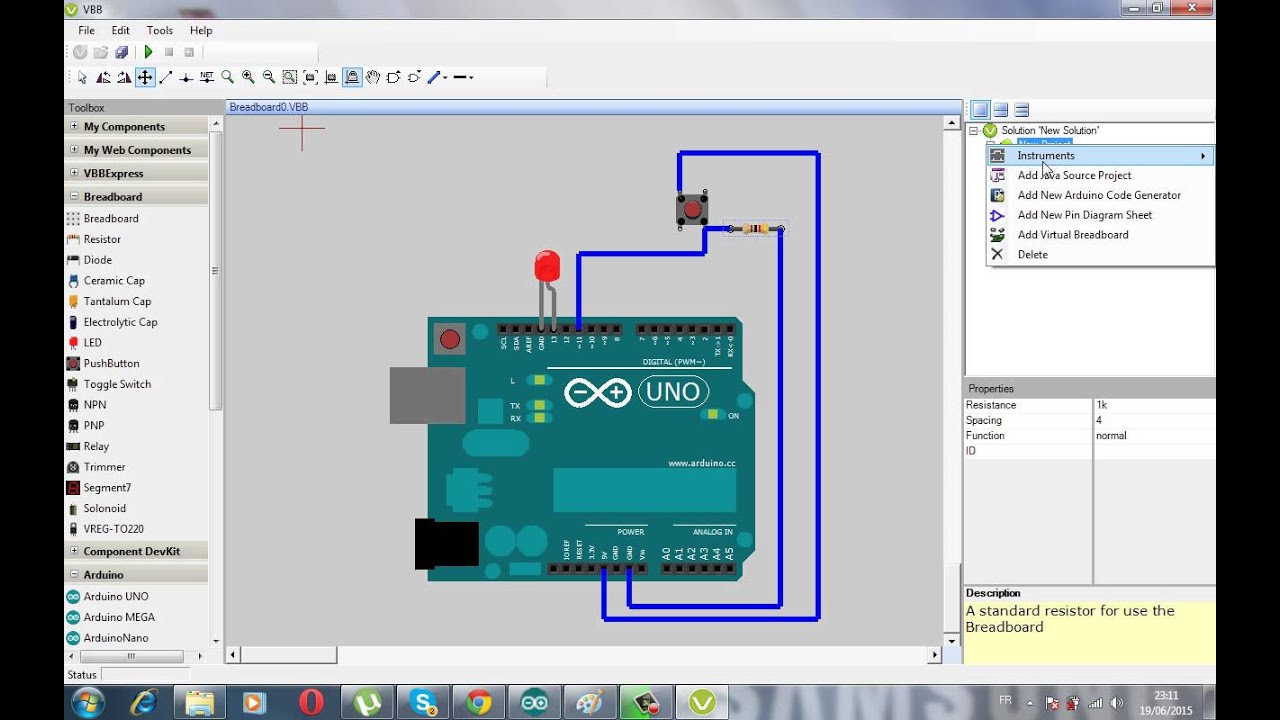Choose Add New Pin Diagram Sheet
This screenshot has width=1280, height=720.
pos(1100,215)
